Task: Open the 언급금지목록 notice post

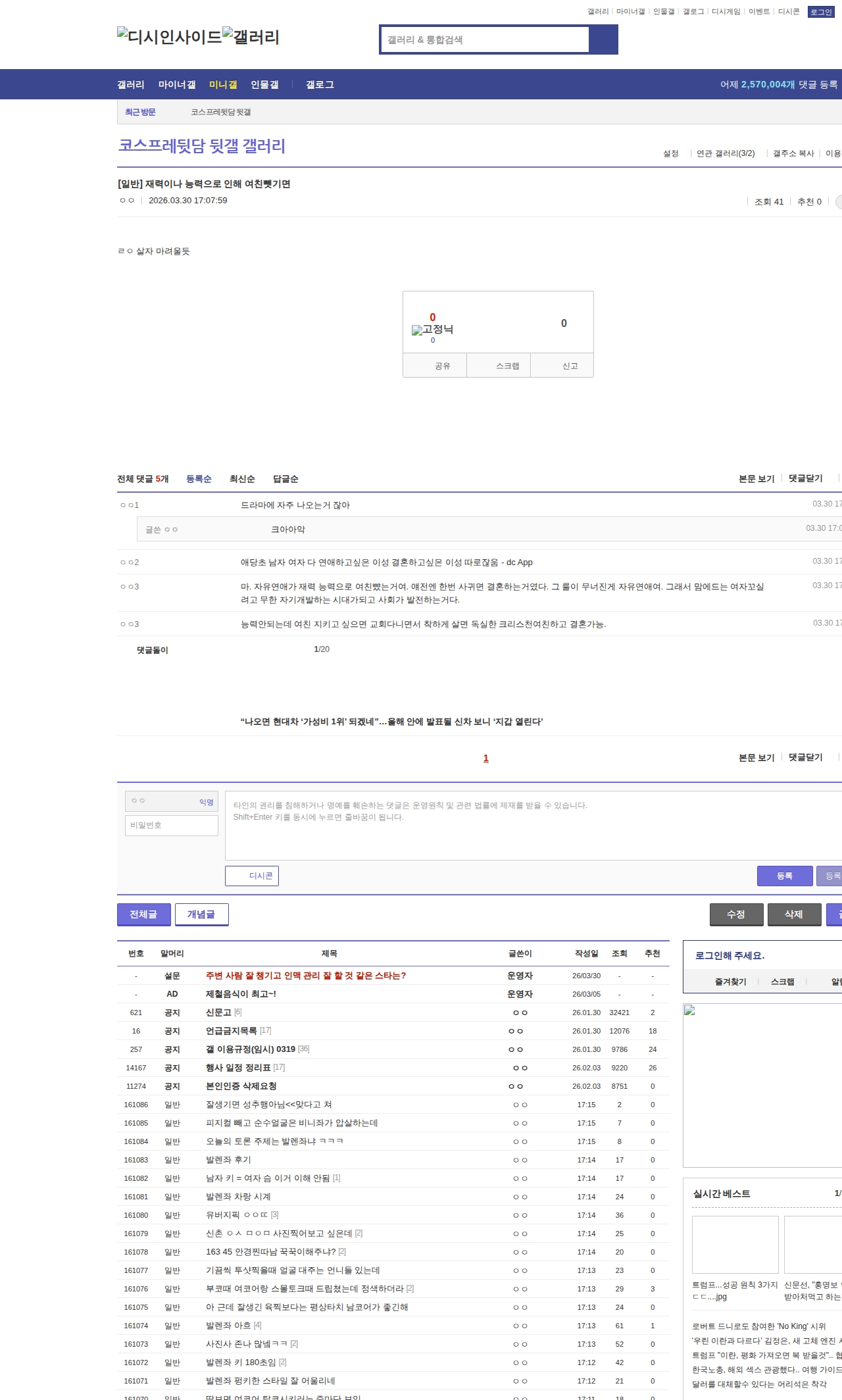Action: coord(231,1031)
